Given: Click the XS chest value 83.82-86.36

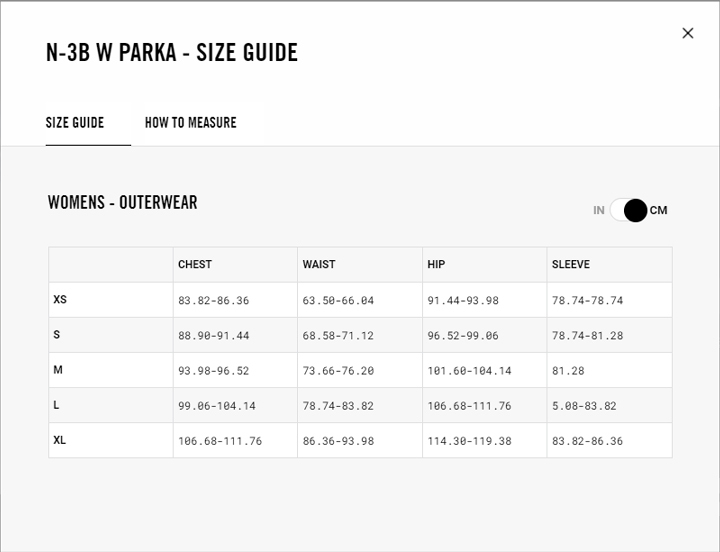Looking at the screenshot, I should point(213,300).
